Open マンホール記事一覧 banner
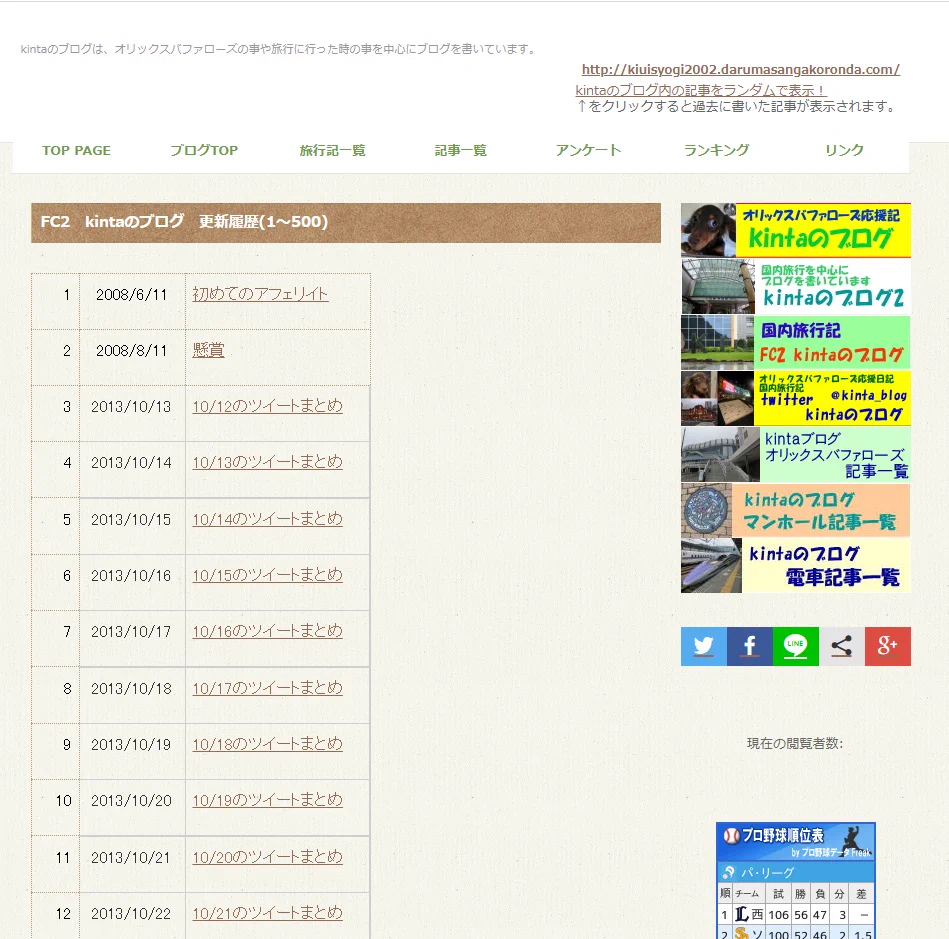This screenshot has width=949, height=939. 795,510
